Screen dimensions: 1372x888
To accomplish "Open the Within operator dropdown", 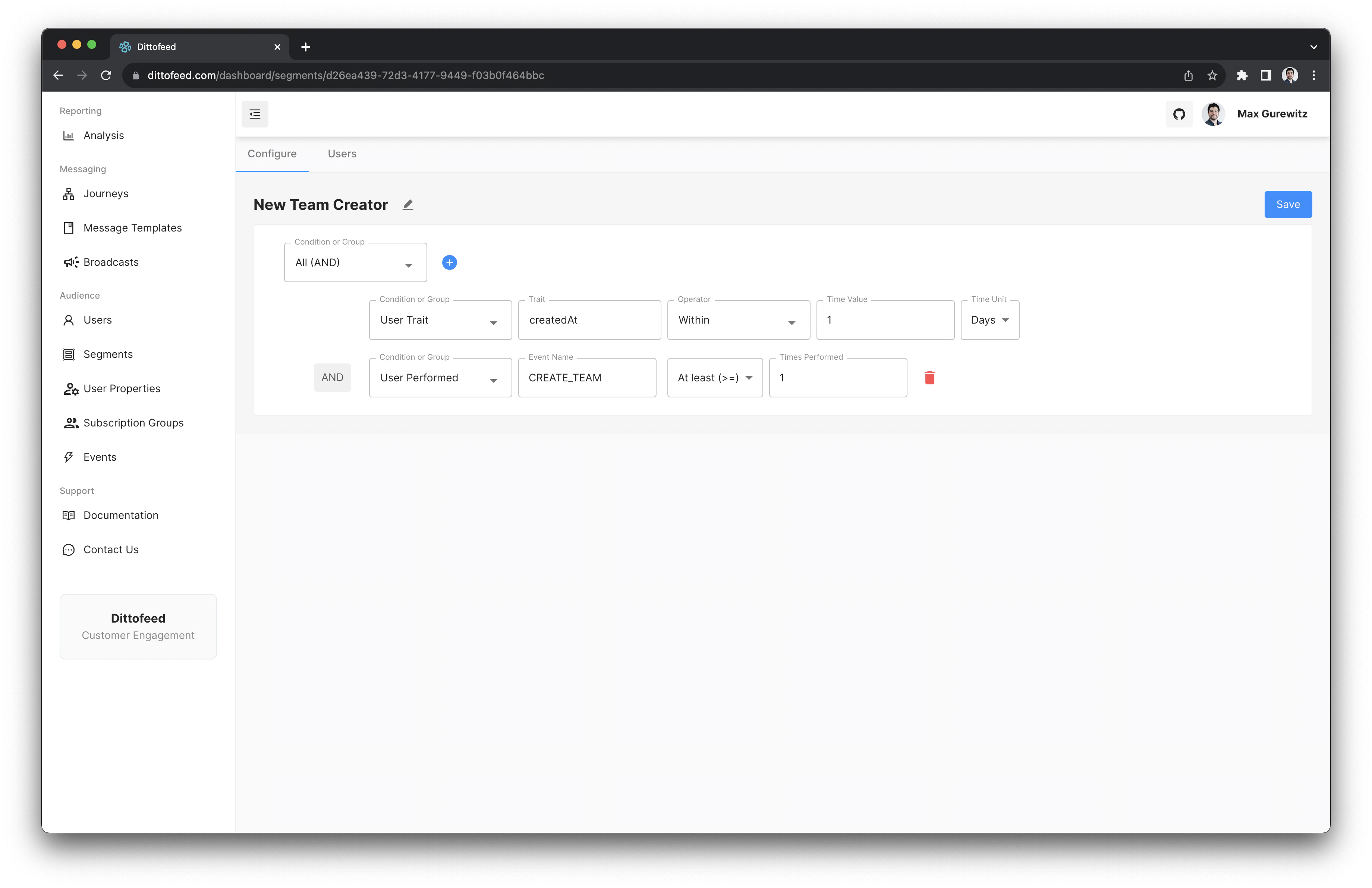I will (x=738, y=320).
